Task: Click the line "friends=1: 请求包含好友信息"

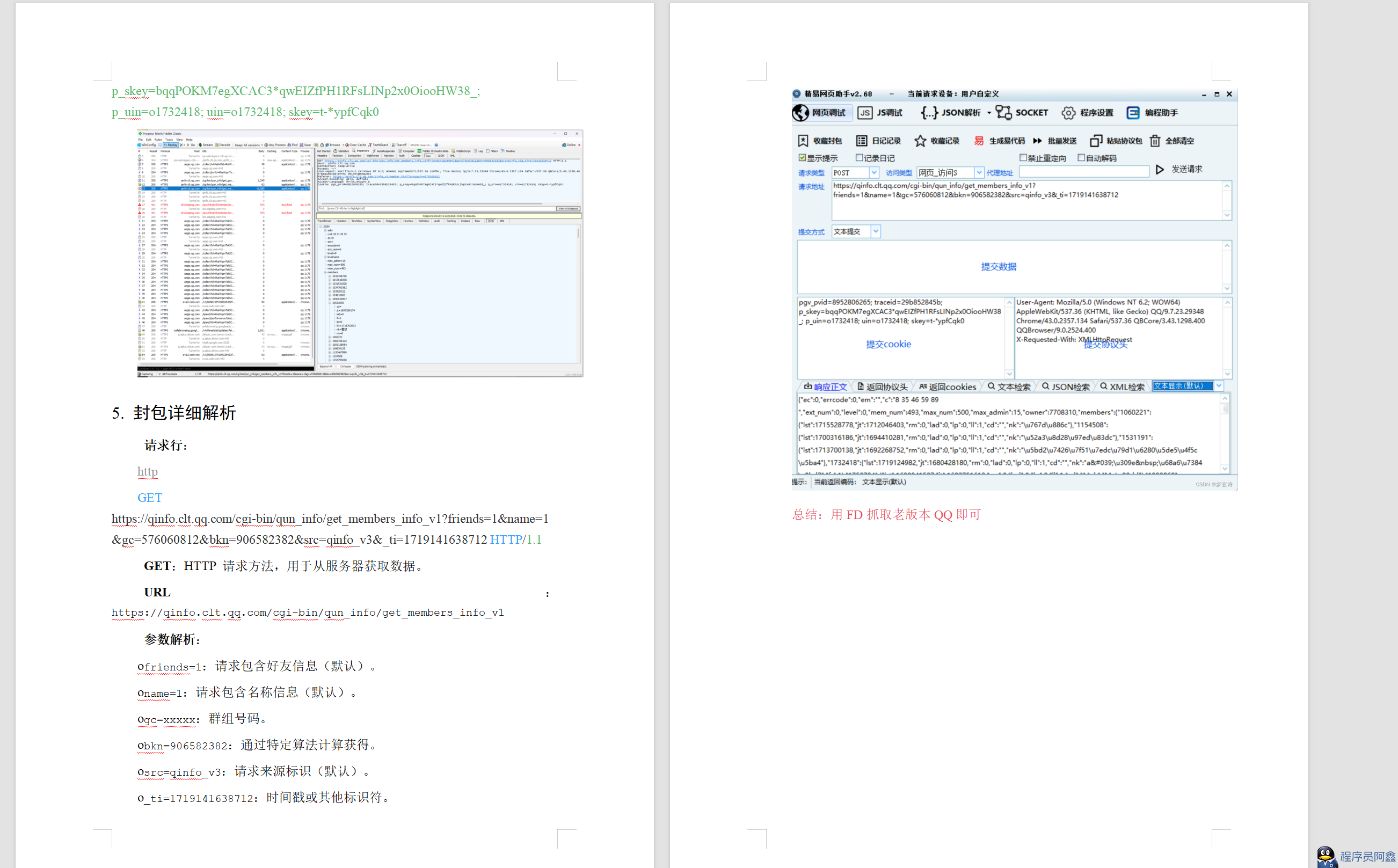Action: (257, 666)
